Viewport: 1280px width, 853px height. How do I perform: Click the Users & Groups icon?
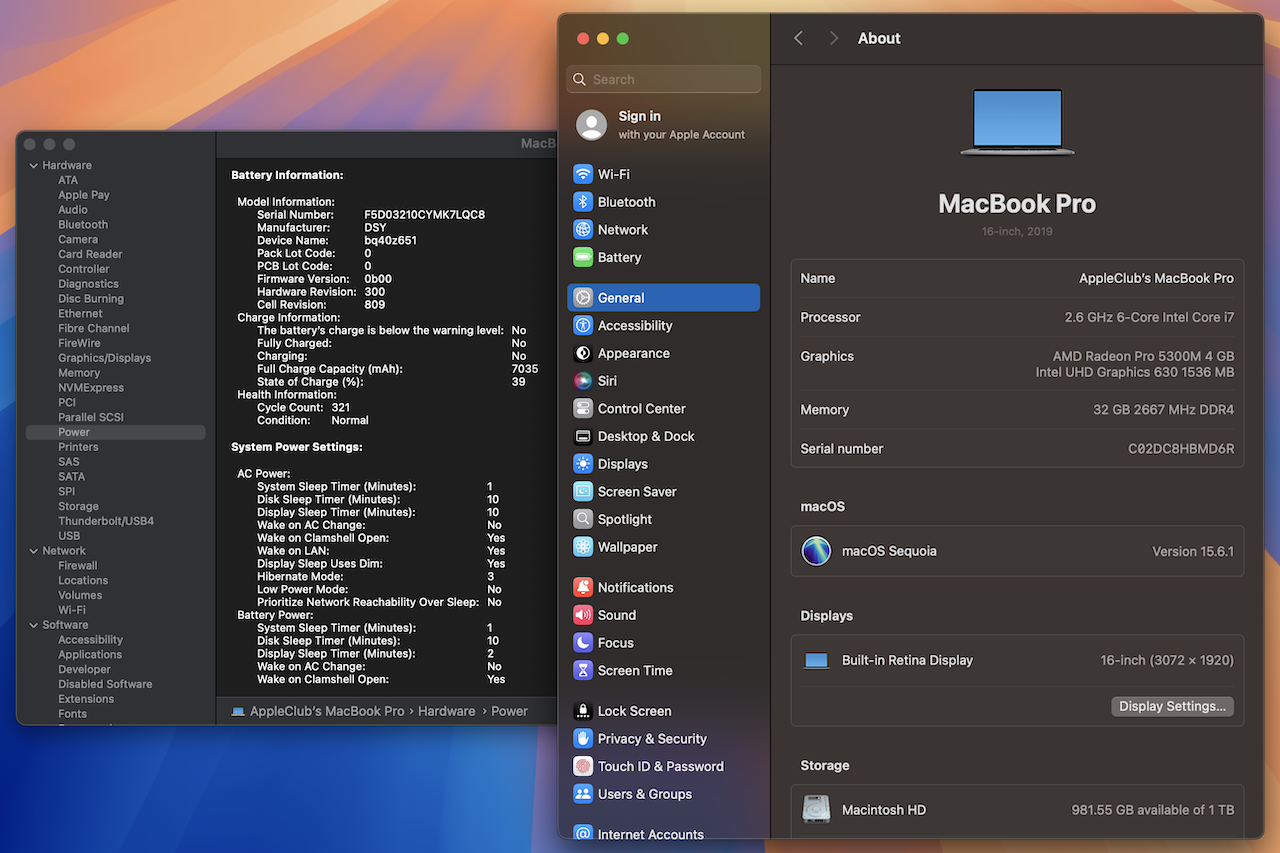(583, 794)
